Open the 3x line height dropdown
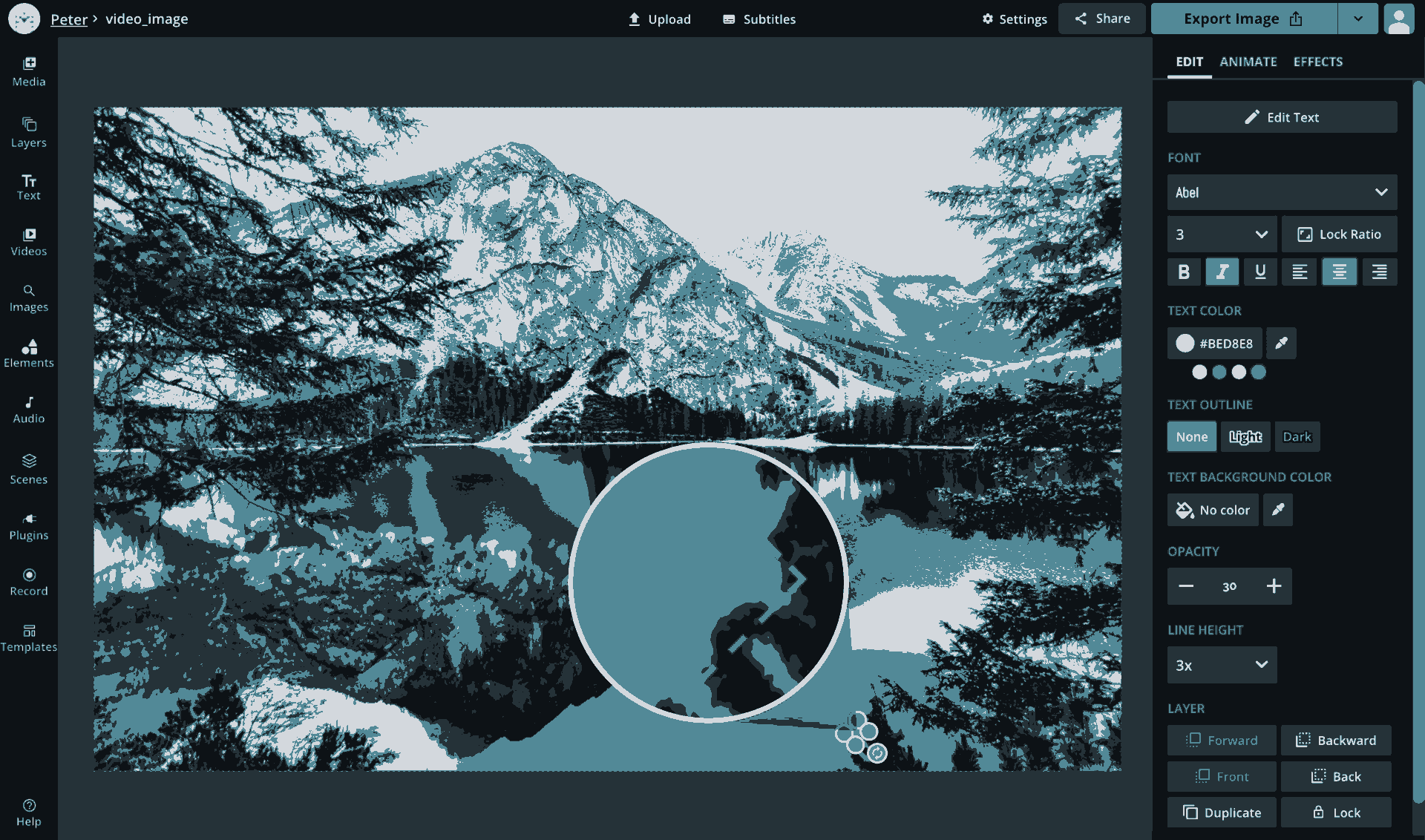Screen dimensions: 1425x840 (x=1222, y=665)
